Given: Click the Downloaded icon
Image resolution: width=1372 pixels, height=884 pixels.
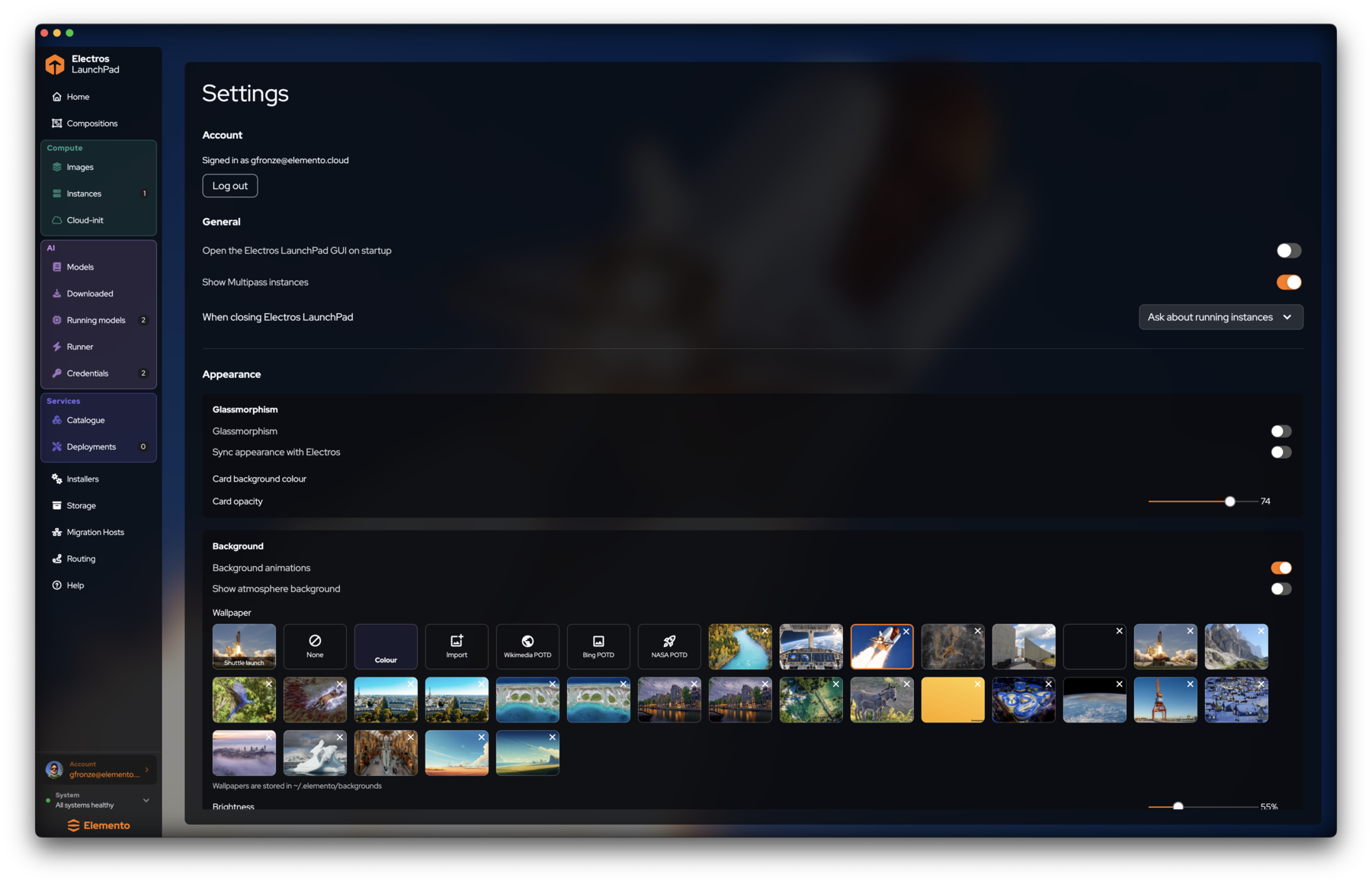Looking at the screenshot, I should (x=56, y=293).
